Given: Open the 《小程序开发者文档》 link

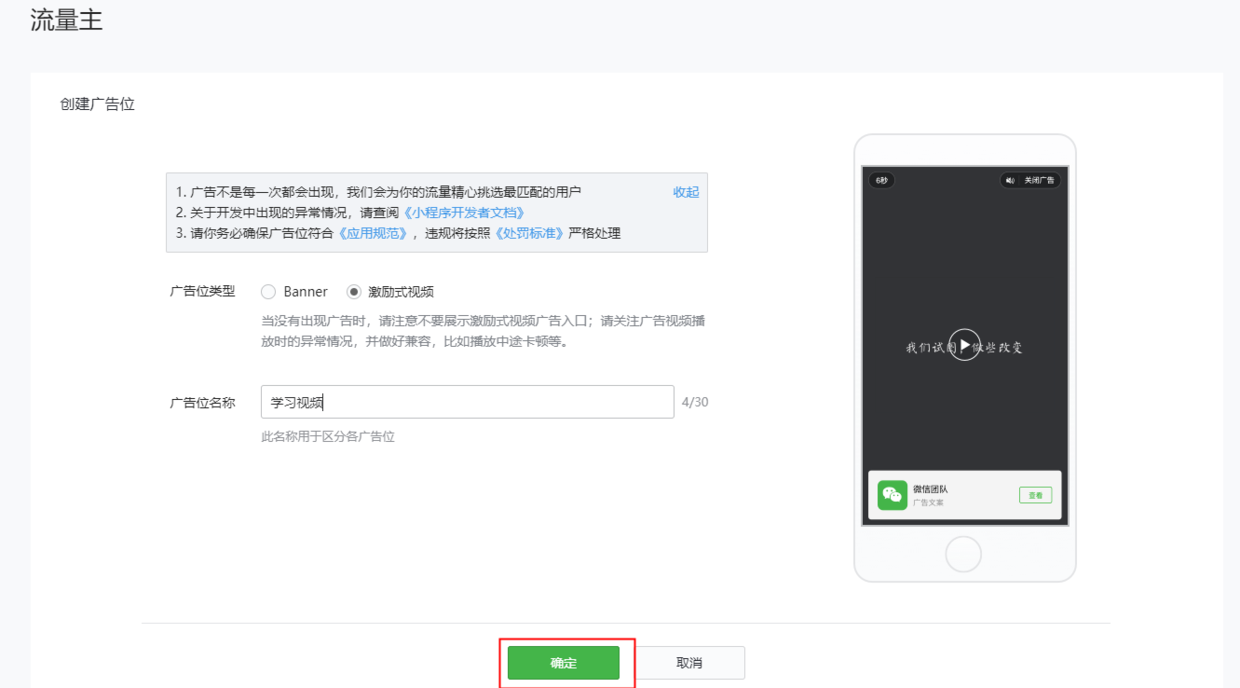Looking at the screenshot, I should click(465, 213).
